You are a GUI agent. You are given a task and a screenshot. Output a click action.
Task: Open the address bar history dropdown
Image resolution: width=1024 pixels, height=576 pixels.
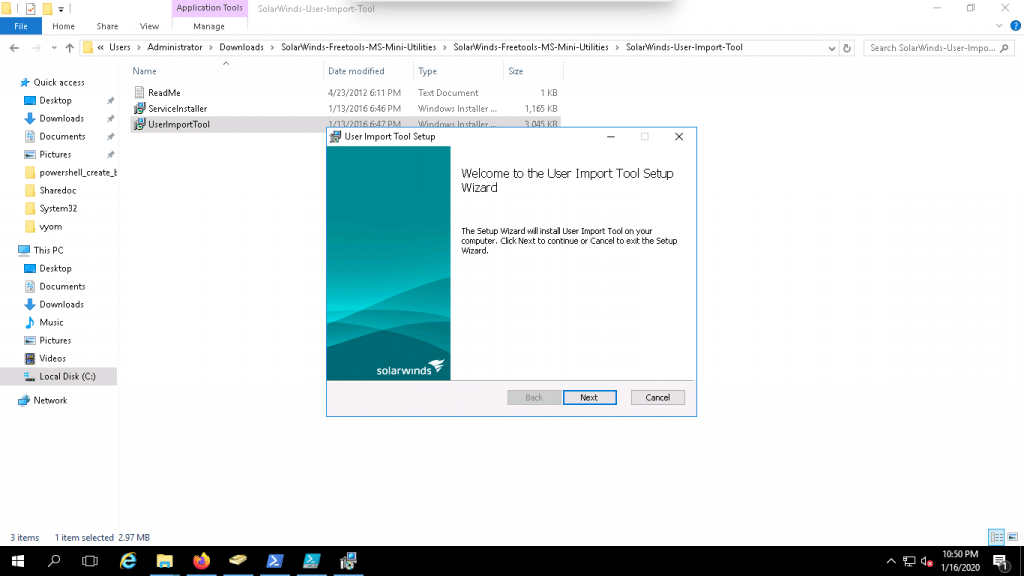point(832,47)
